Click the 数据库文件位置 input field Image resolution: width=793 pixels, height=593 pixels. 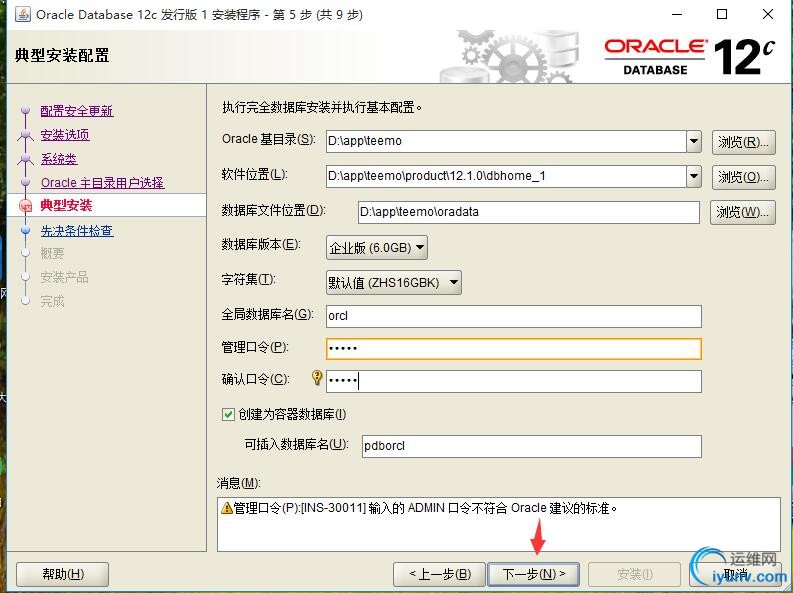point(529,212)
